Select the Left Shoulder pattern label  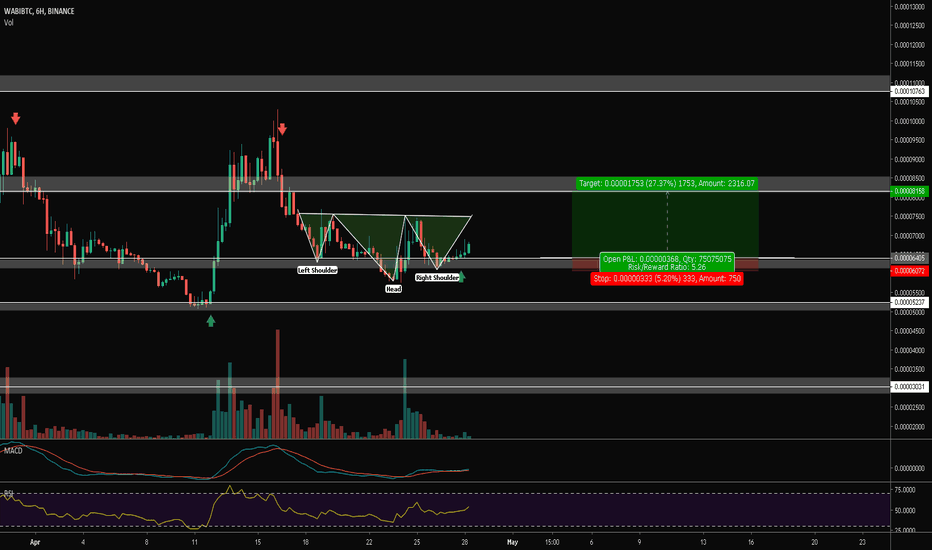(x=317, y=270)
